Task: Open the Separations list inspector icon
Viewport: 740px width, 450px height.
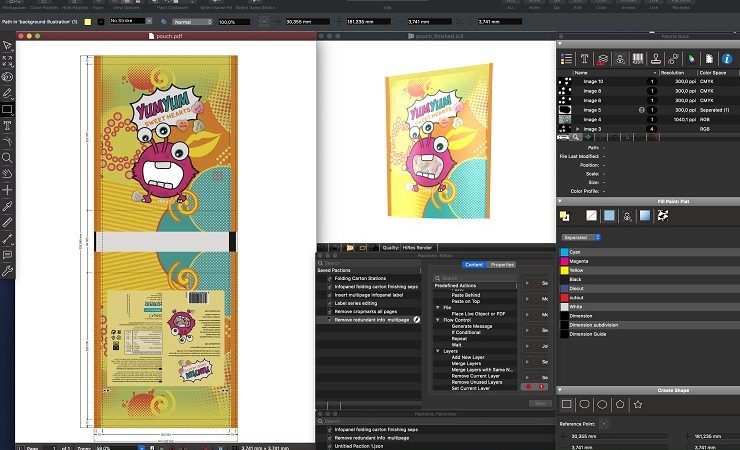Action: [x=566, y=58]
